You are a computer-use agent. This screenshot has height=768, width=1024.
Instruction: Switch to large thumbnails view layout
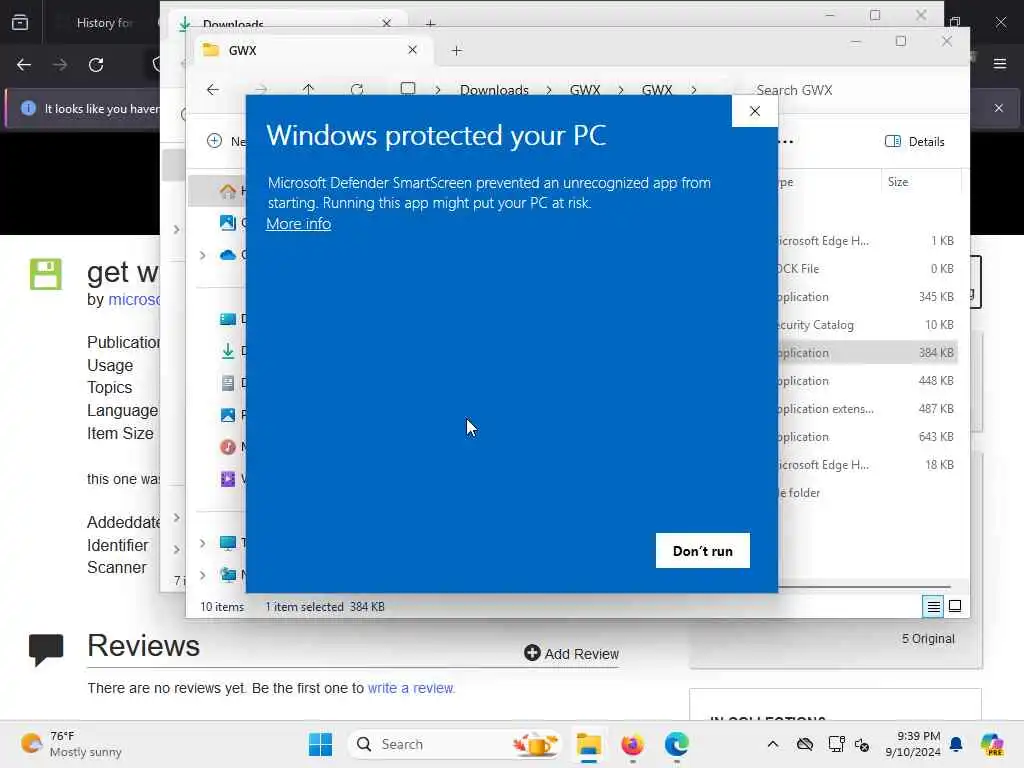click(x=955, y=607)
